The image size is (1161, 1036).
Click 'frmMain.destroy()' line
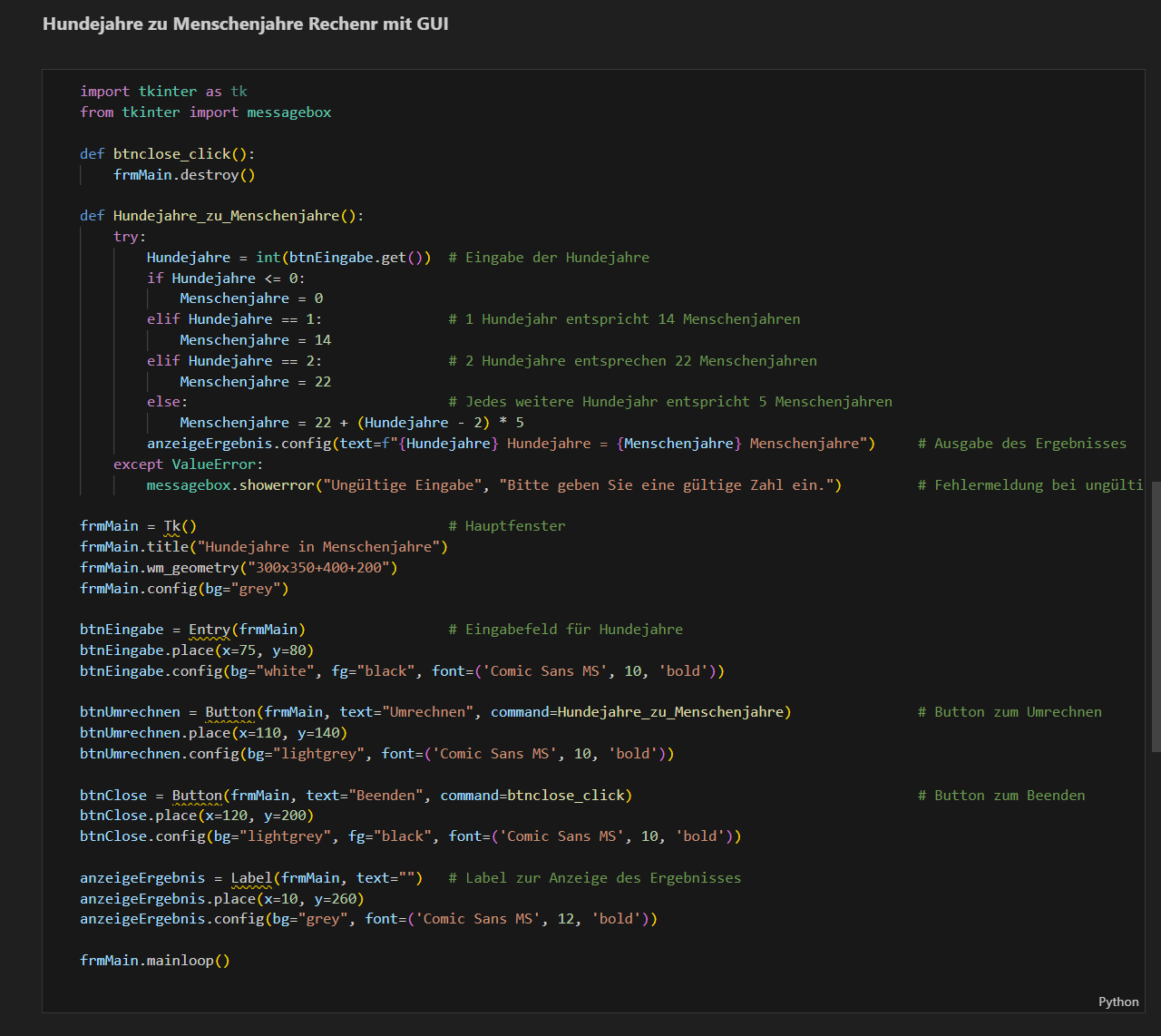pos(184,175)
